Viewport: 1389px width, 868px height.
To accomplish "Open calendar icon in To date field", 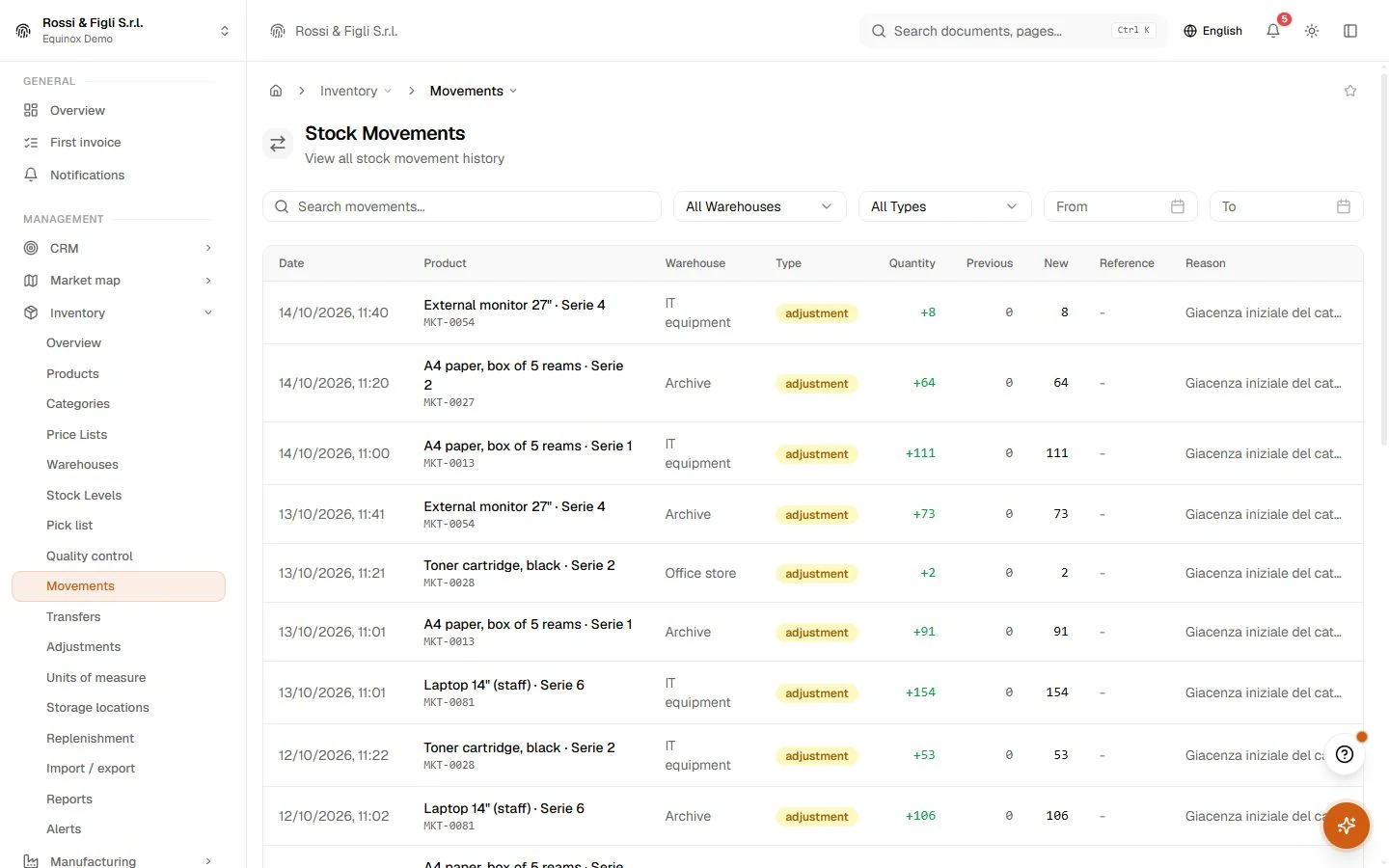I will pyautogui.click(x=1344, y=206).
